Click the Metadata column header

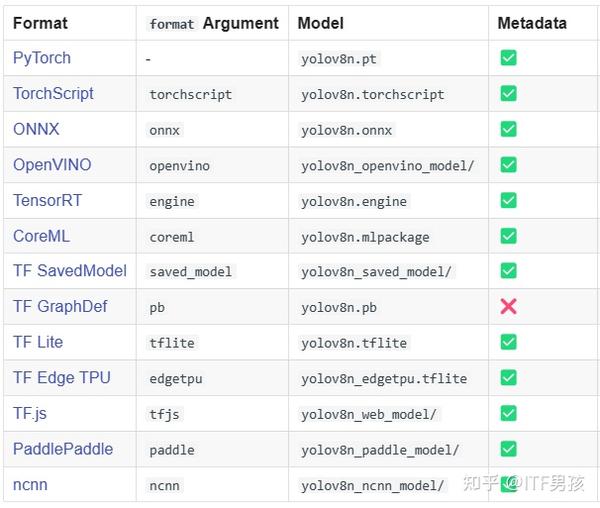[x=532, y=23]
